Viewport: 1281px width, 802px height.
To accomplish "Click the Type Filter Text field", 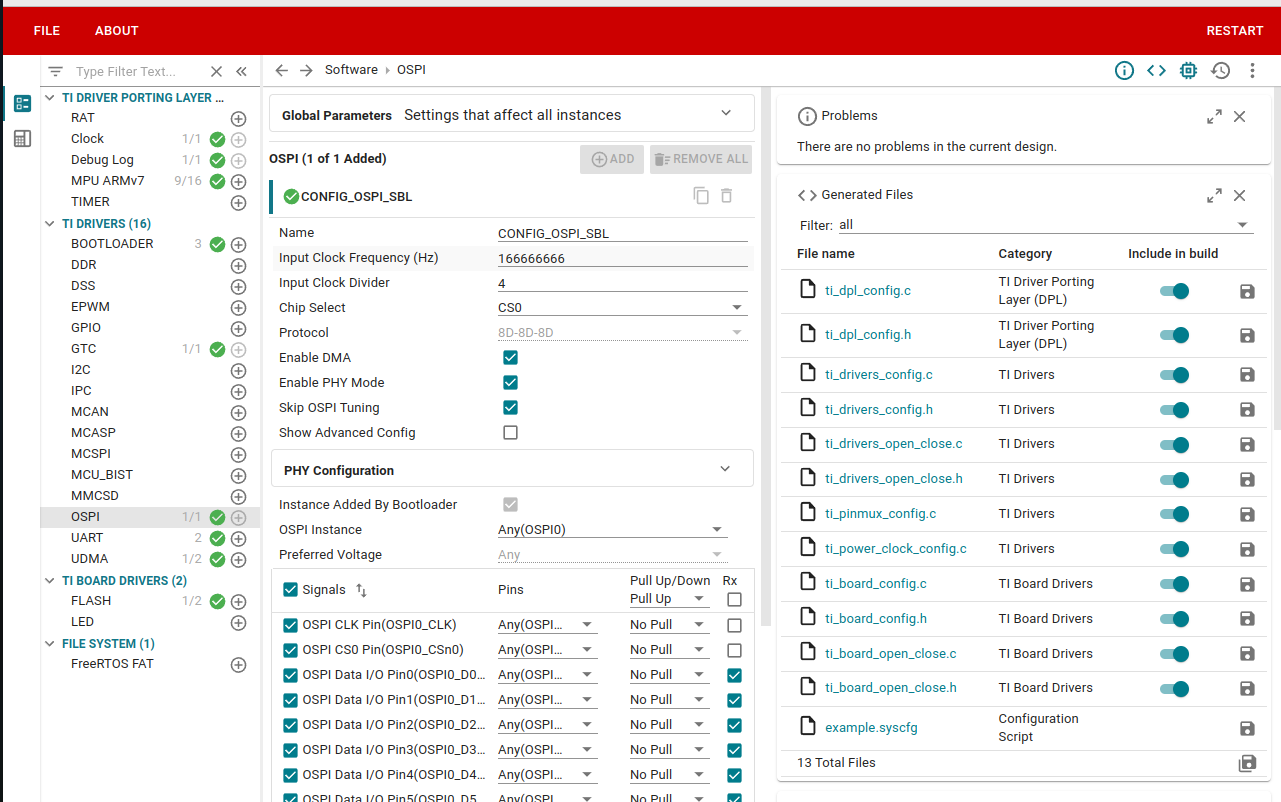I will (x=137, y=72).
